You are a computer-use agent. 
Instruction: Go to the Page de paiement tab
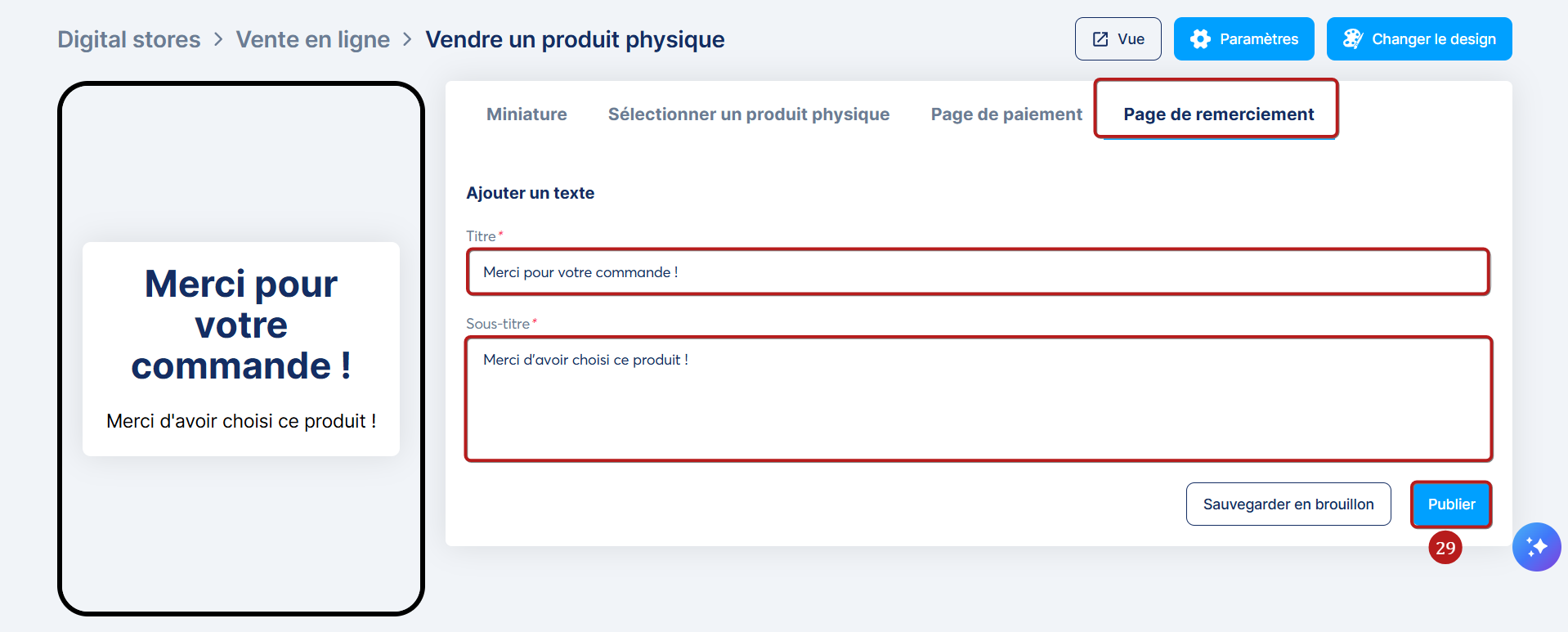[1006, 114]
